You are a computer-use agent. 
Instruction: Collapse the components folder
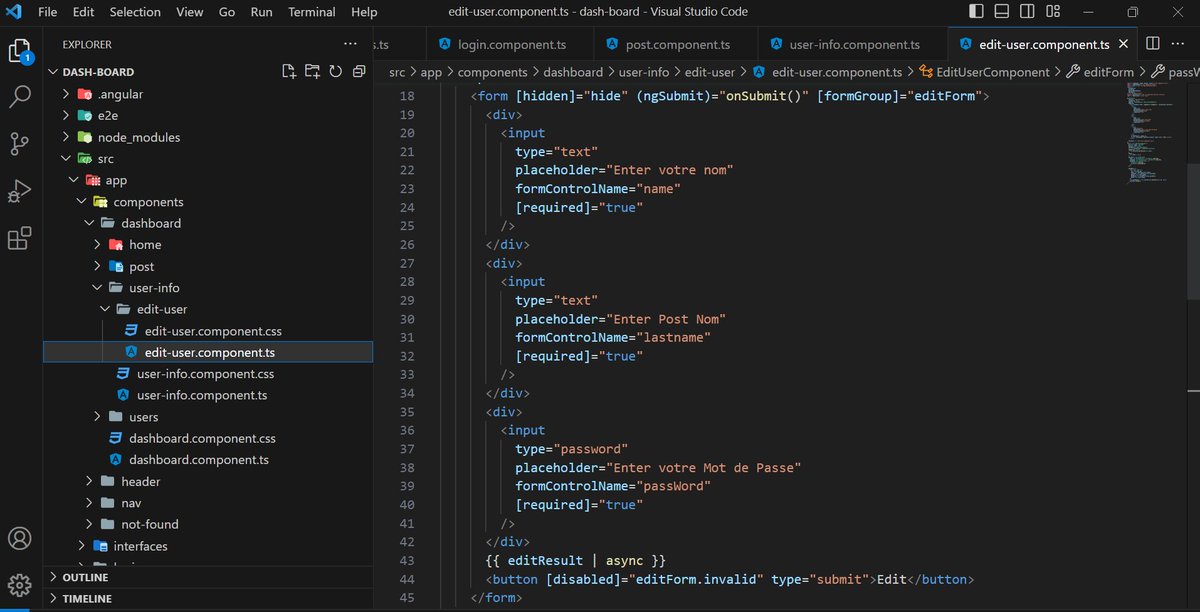pyautogui.click(x=208, y=202)
